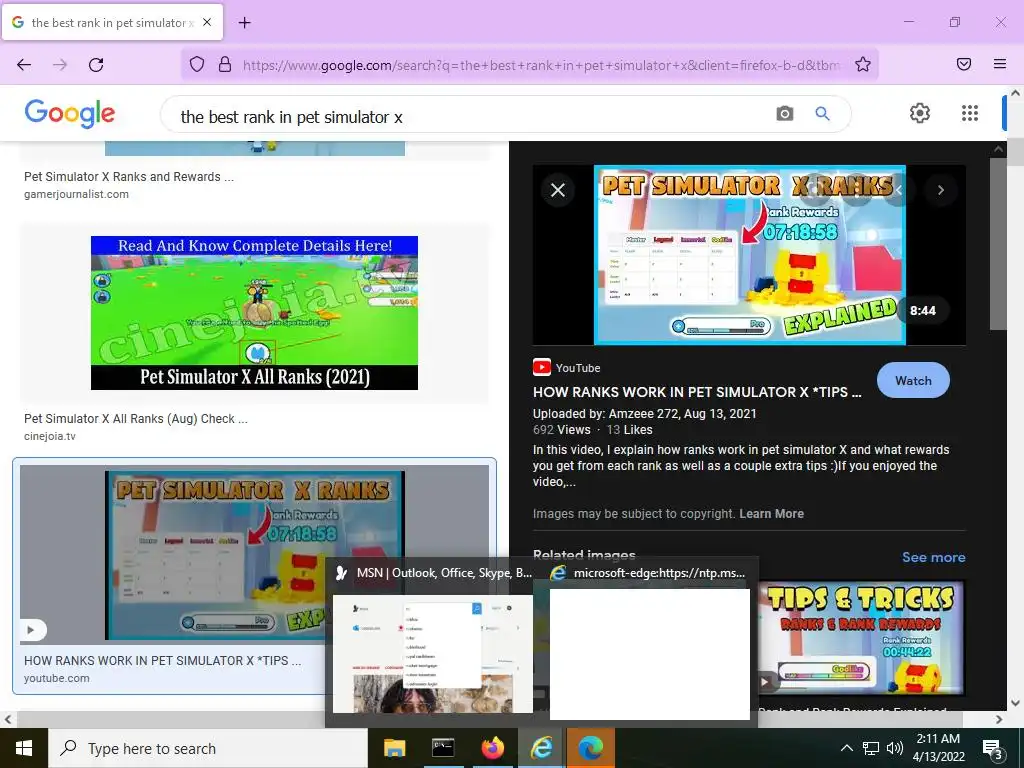The width and height of the screenshot is (1024, 768).
Task: Click the Google logo
Action: point(70,114)
